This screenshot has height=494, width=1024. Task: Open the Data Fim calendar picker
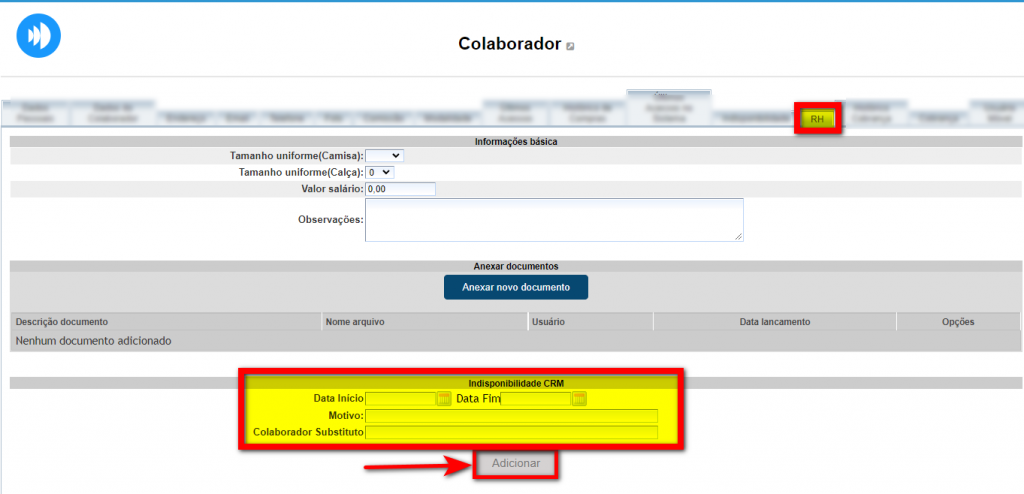(x=579, y=399)
